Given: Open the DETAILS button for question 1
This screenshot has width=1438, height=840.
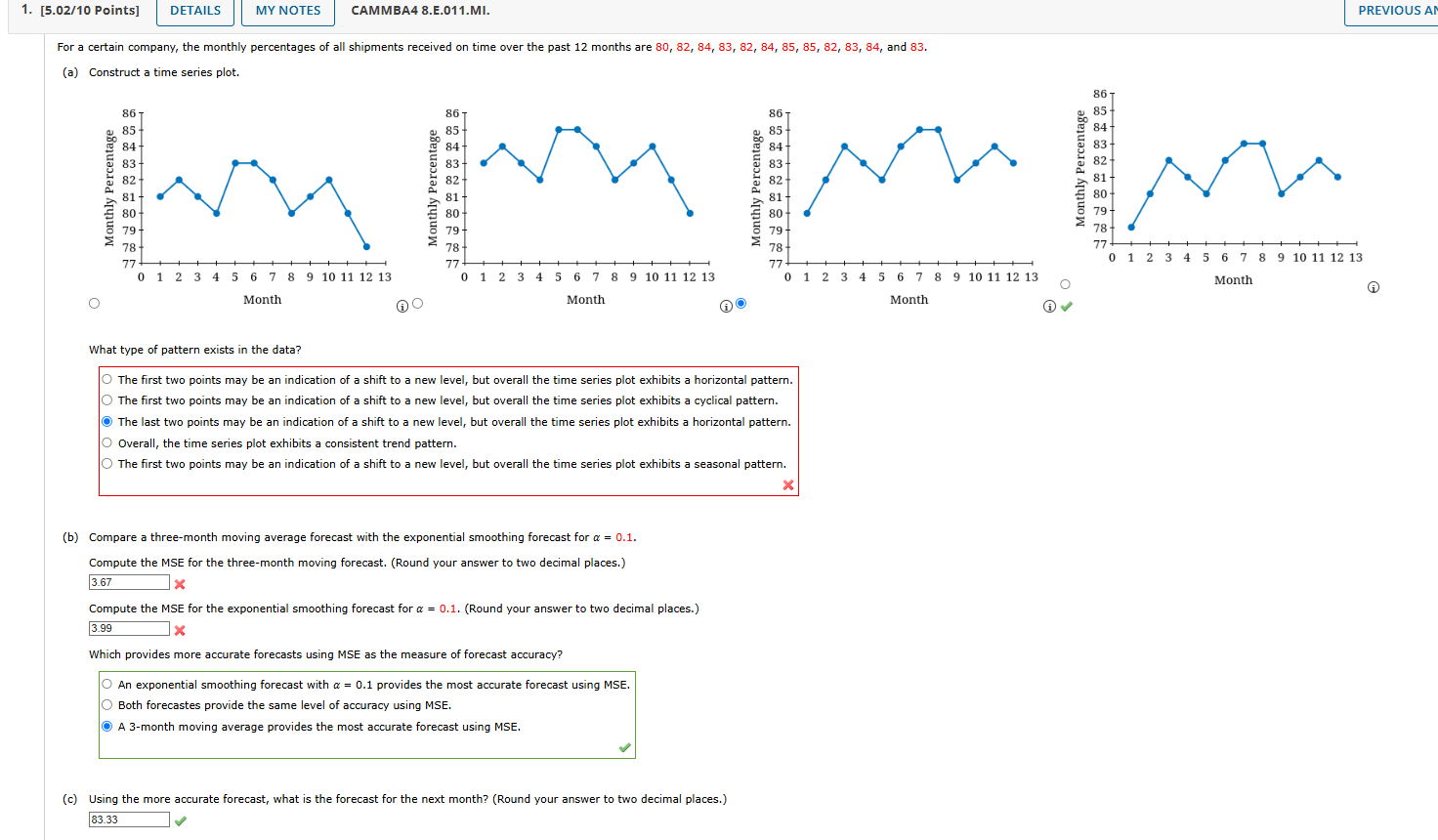Looking at the screenshot, I should (x=195, y=11).
